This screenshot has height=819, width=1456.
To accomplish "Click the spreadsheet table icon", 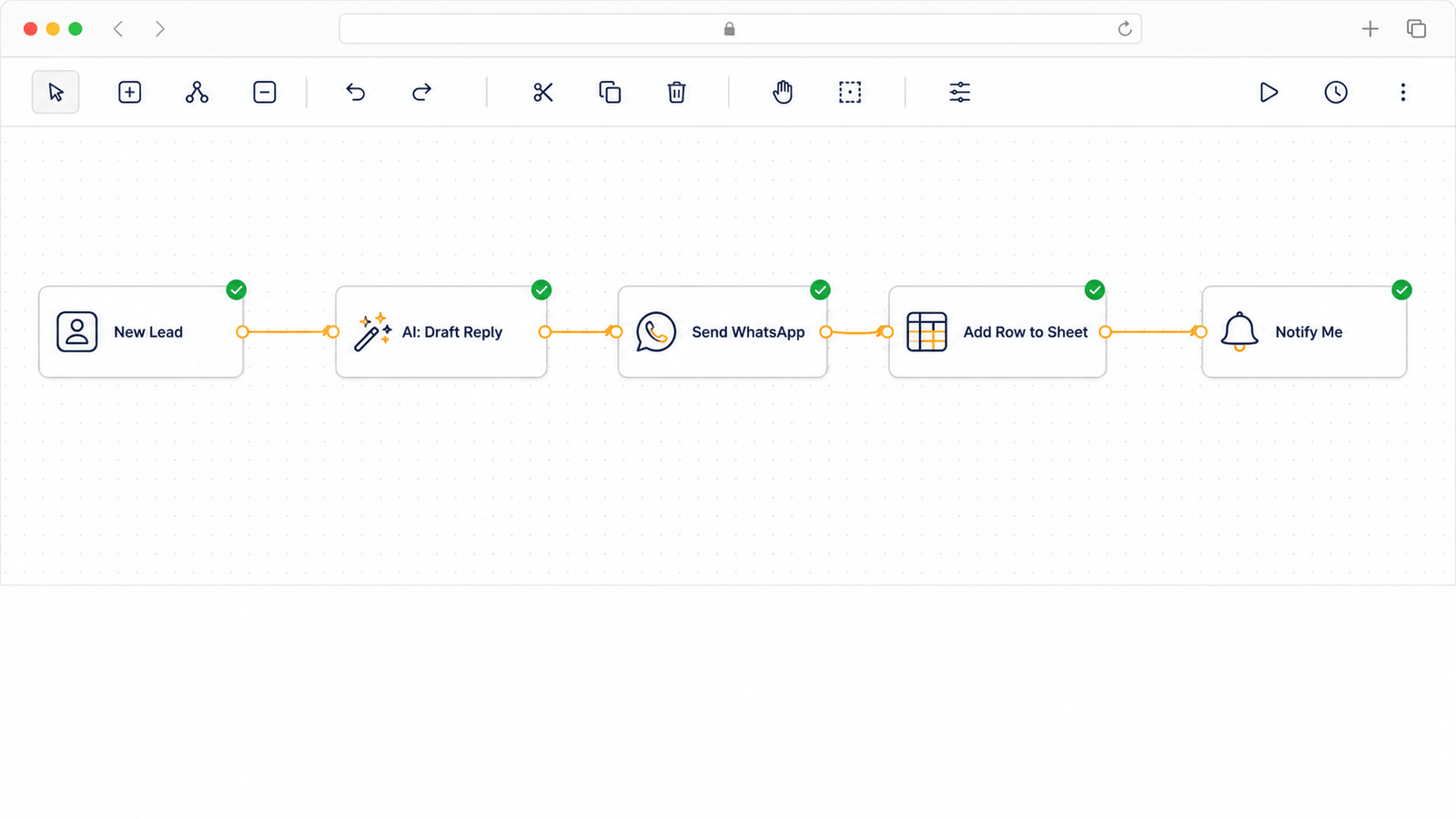I will [927, 332].
